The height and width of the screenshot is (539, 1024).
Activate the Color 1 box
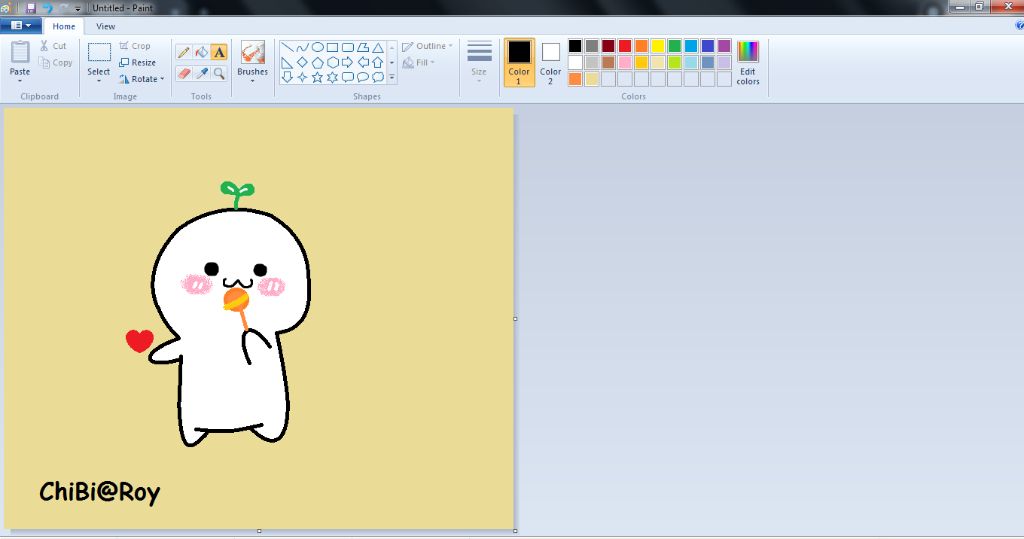click(x=519, y=62)
